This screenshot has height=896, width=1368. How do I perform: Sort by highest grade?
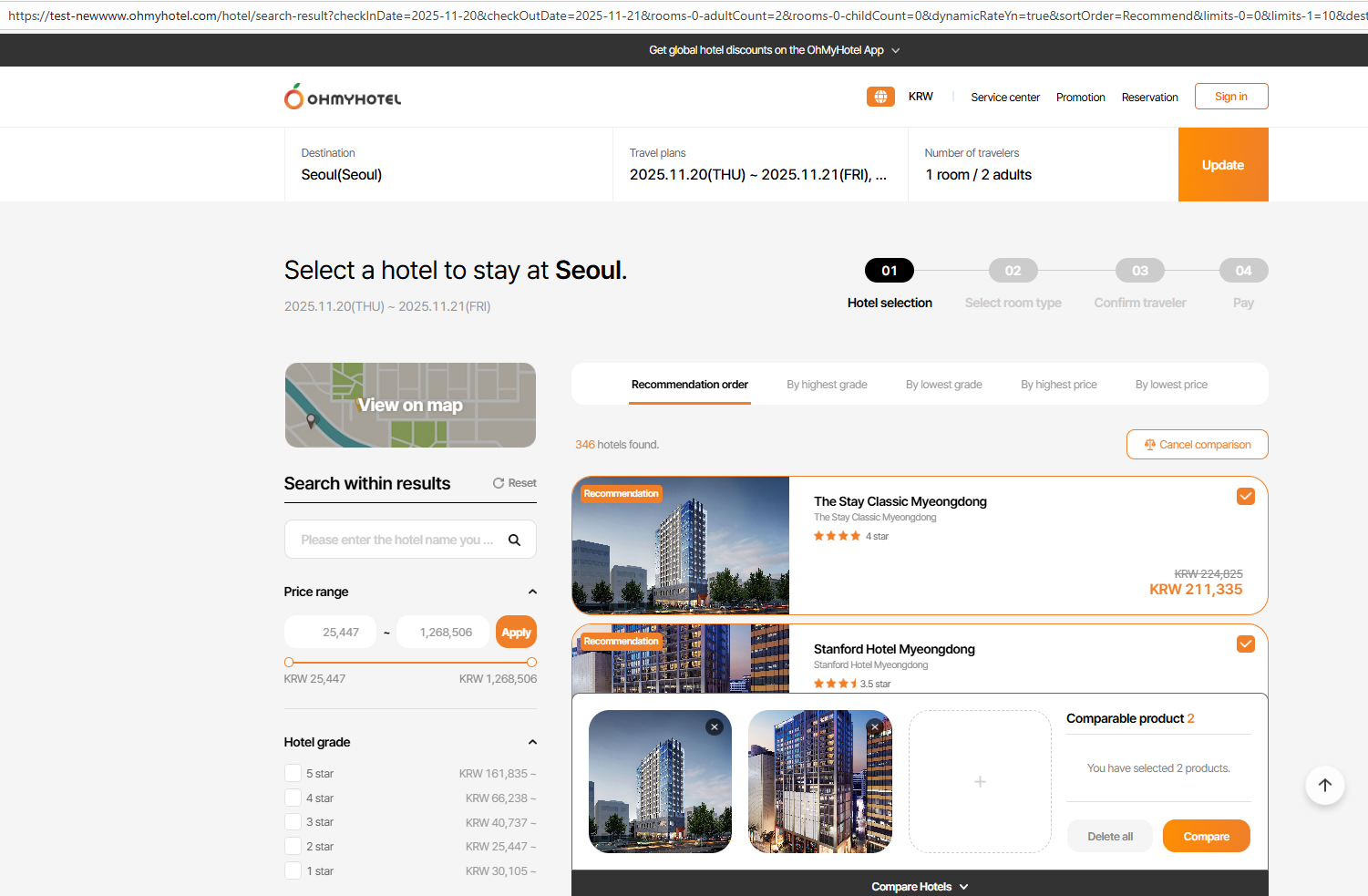point(827,385)
